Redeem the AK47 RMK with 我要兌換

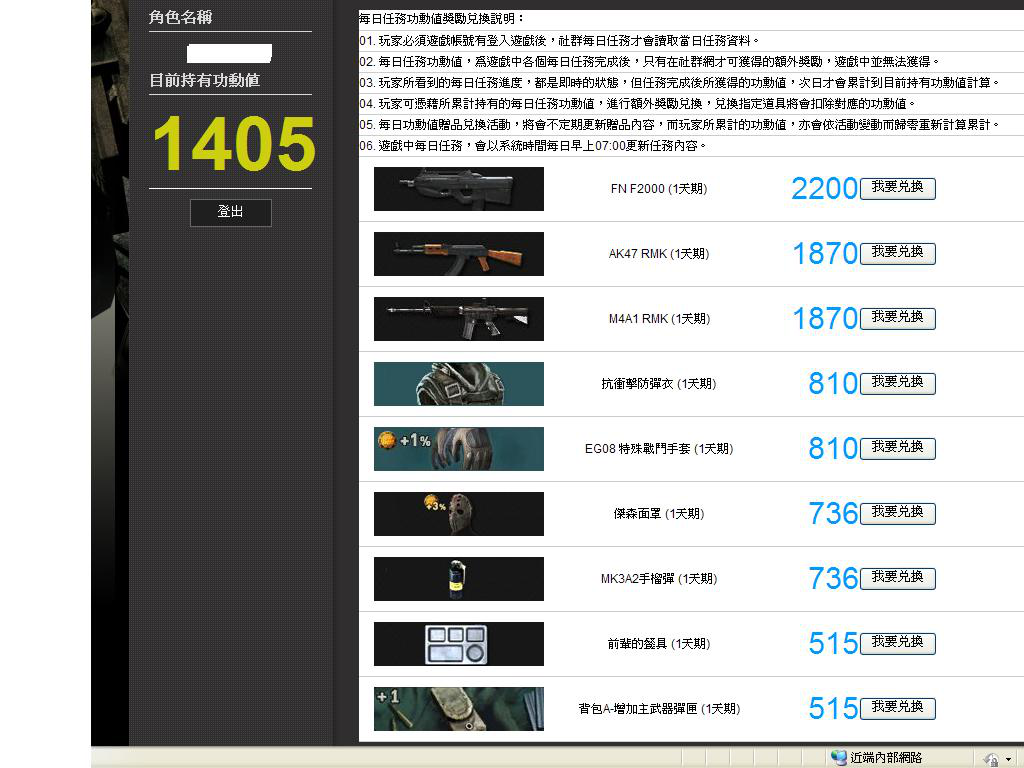pos(897,253)
